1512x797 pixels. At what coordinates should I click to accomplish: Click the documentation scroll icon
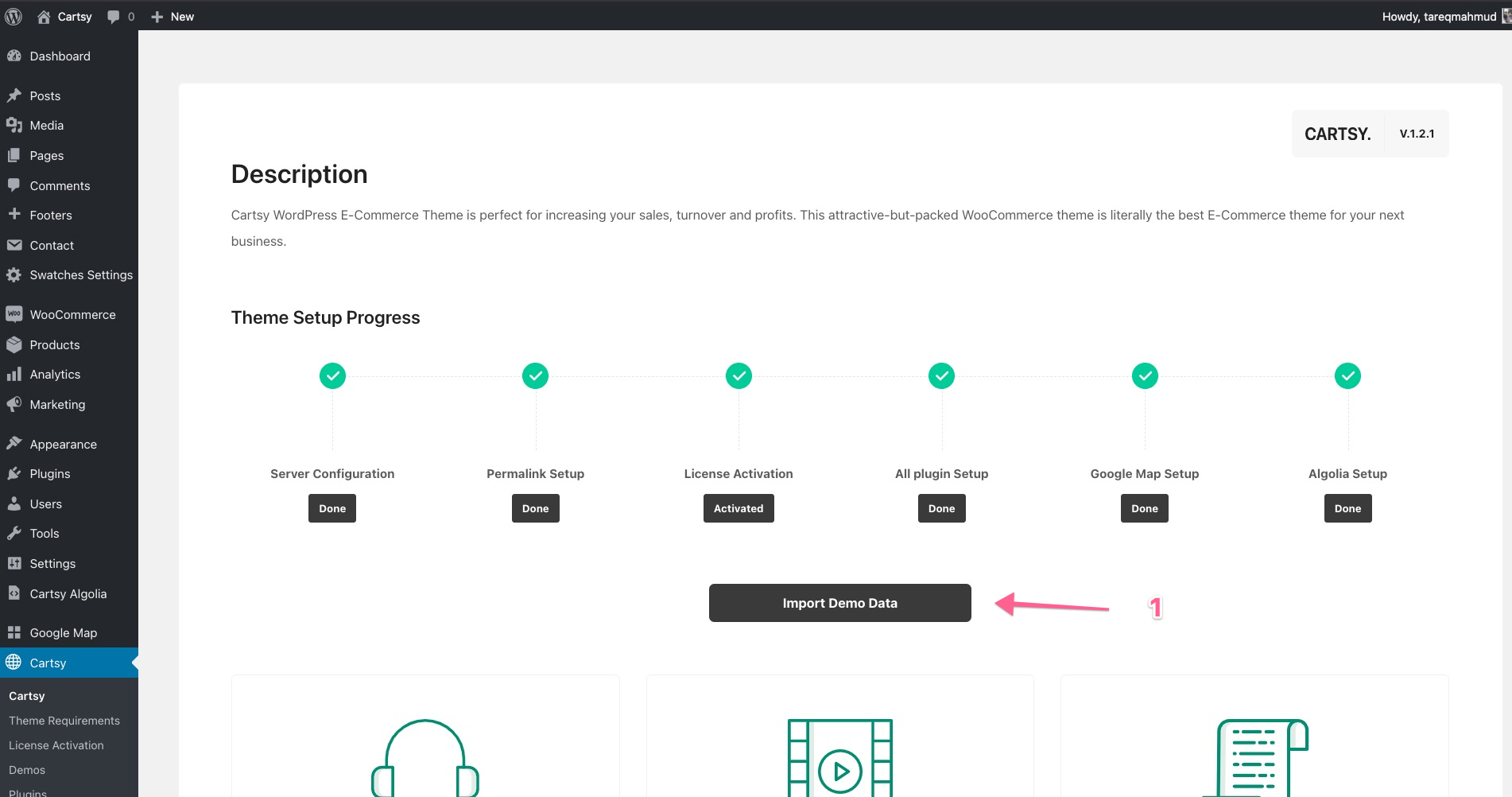tap(1256, 758)
